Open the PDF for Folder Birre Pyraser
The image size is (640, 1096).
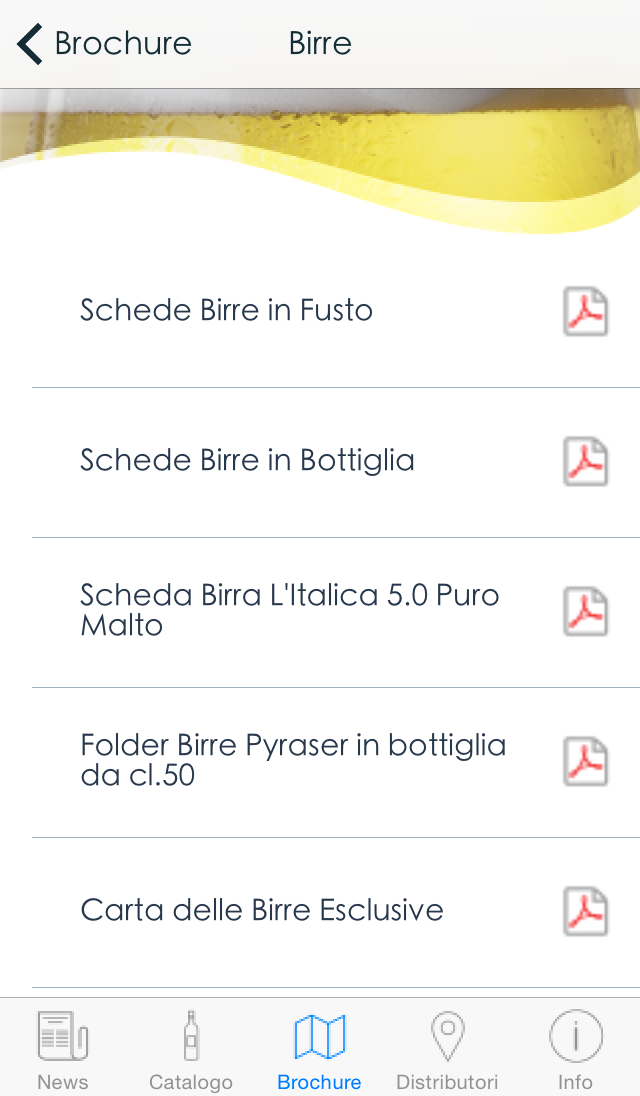coord(585,761)
